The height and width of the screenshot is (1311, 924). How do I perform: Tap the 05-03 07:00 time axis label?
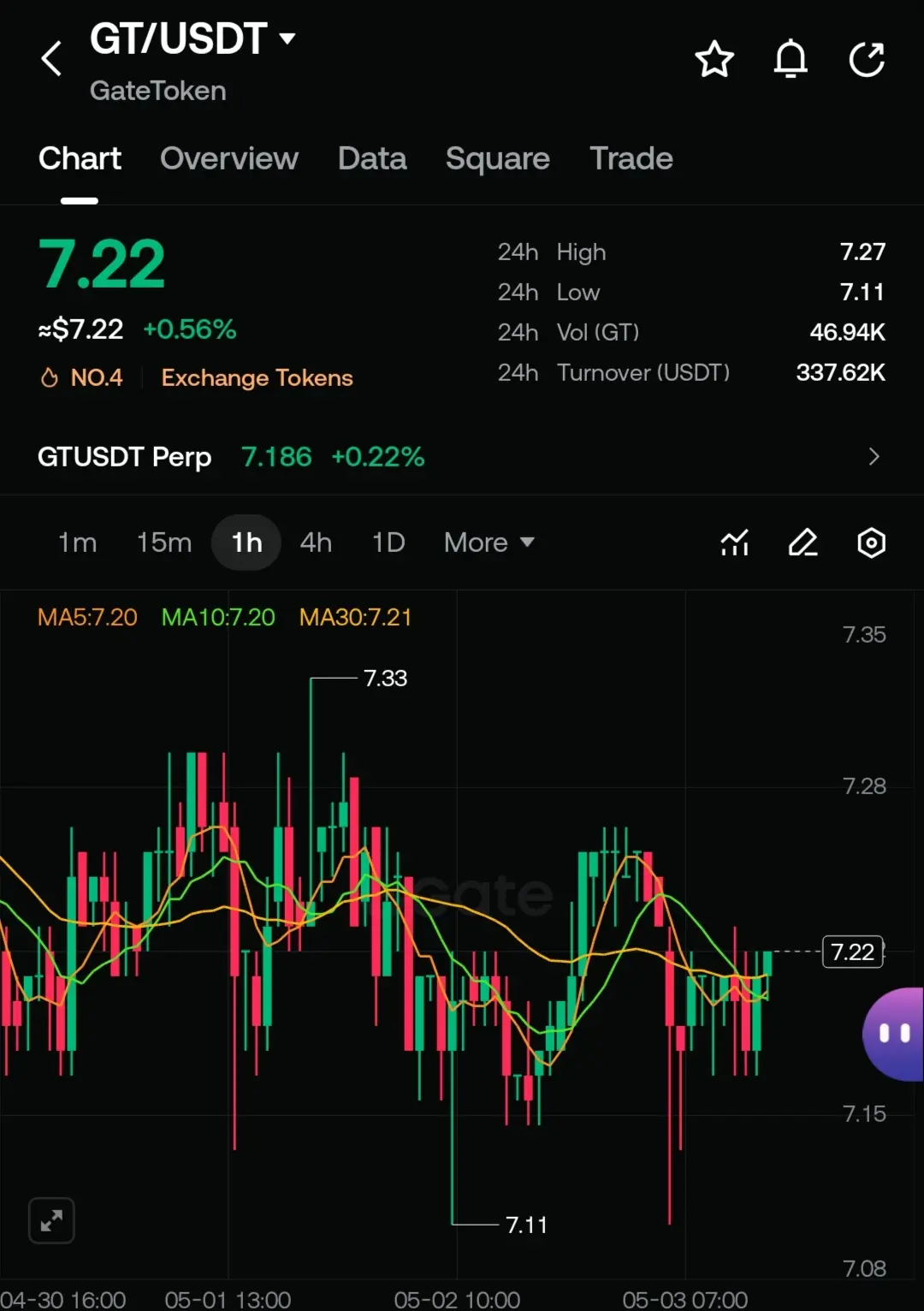point(685,1299)
